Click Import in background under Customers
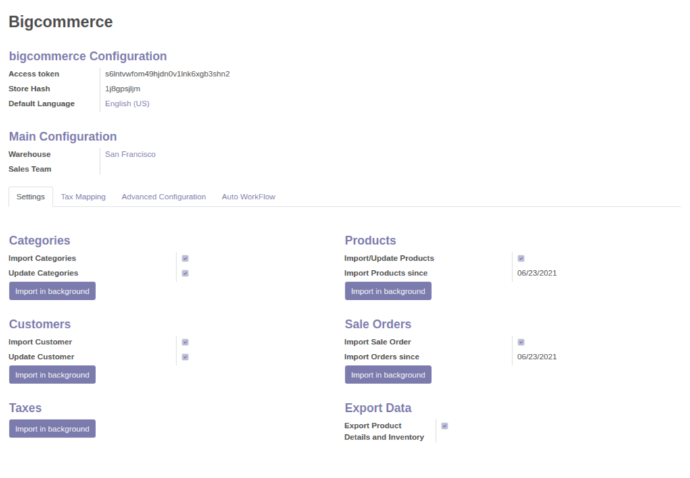Screen dimensions: 690x478 pos(52,375)
